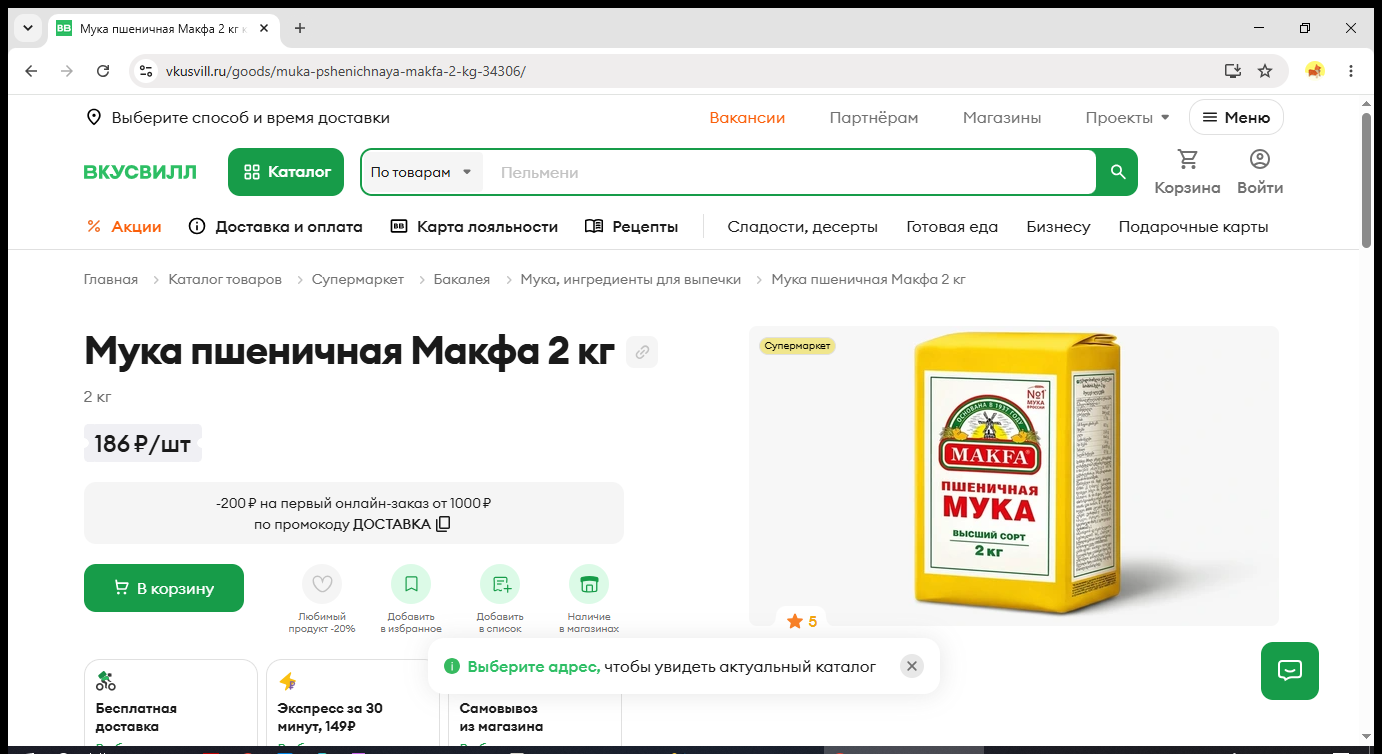Click the address bar URL
The height and width of the screenshot is (754, 1382).
tap(346, 71)
